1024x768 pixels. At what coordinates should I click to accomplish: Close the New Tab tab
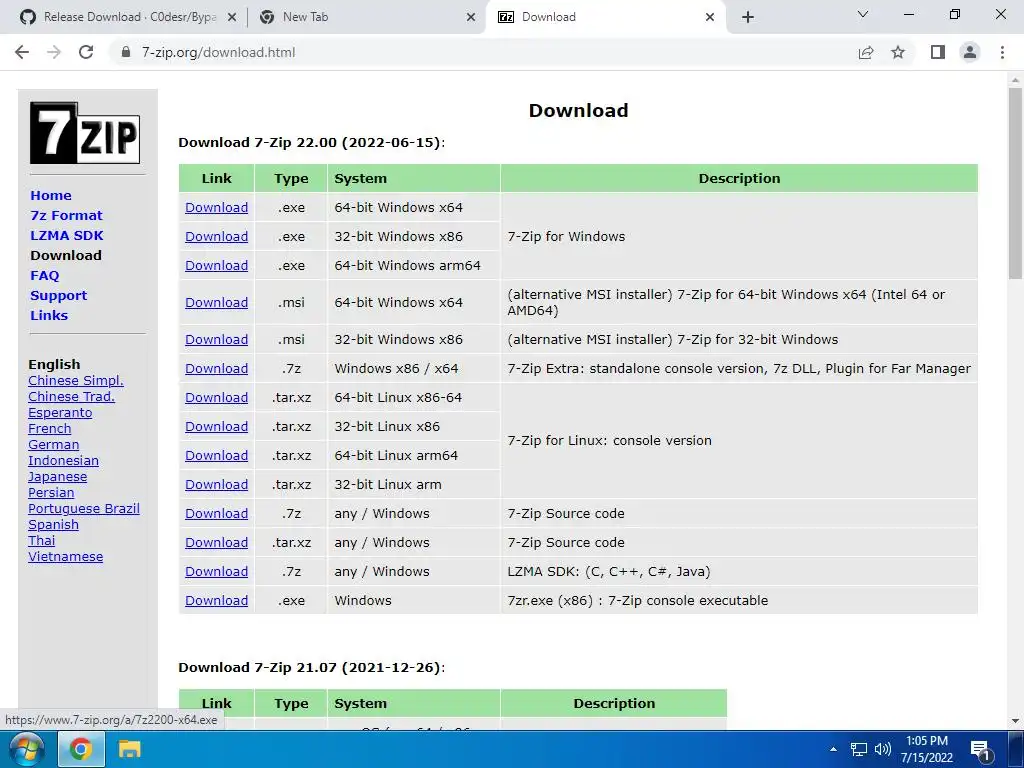tap(471, 18)
